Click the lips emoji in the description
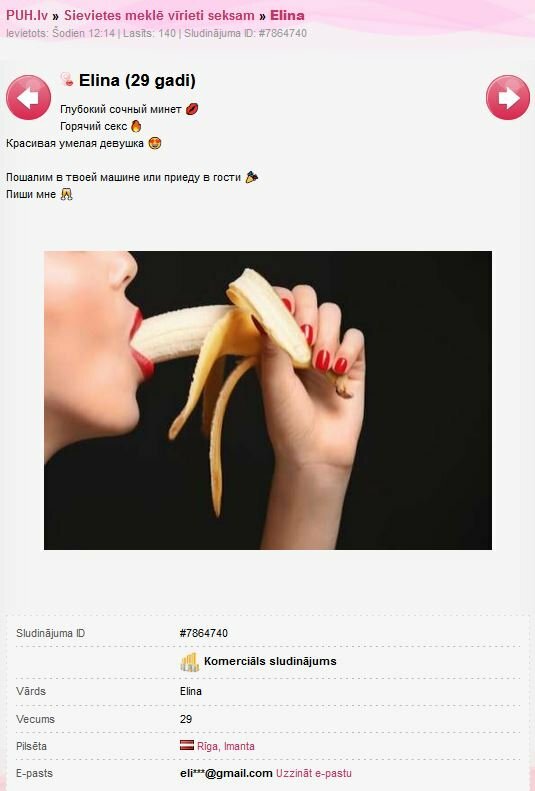Viewport: 535px width, 791px height. coord(192,109)
